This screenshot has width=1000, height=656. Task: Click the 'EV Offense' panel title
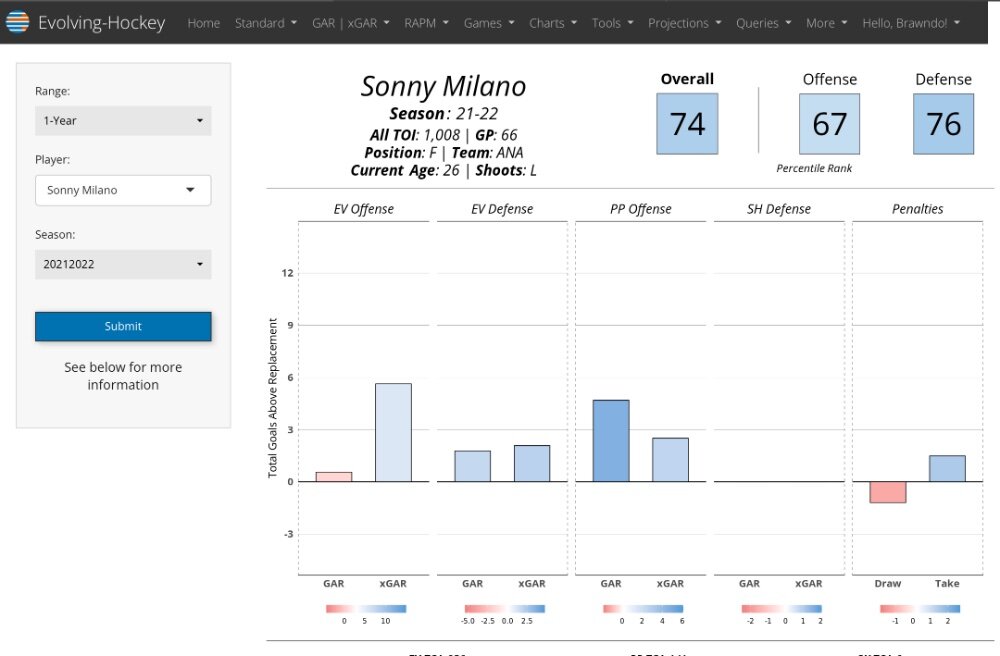click(x=364, y=209)
